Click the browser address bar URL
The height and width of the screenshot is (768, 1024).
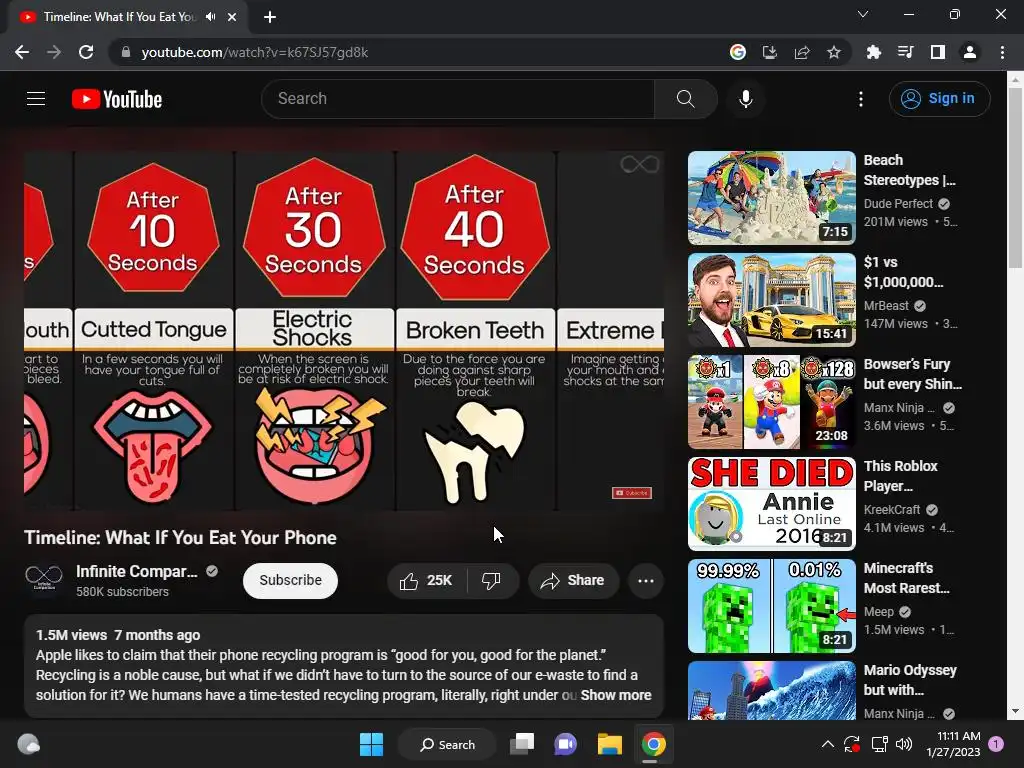pyautogui.click(x=255, y=52)
